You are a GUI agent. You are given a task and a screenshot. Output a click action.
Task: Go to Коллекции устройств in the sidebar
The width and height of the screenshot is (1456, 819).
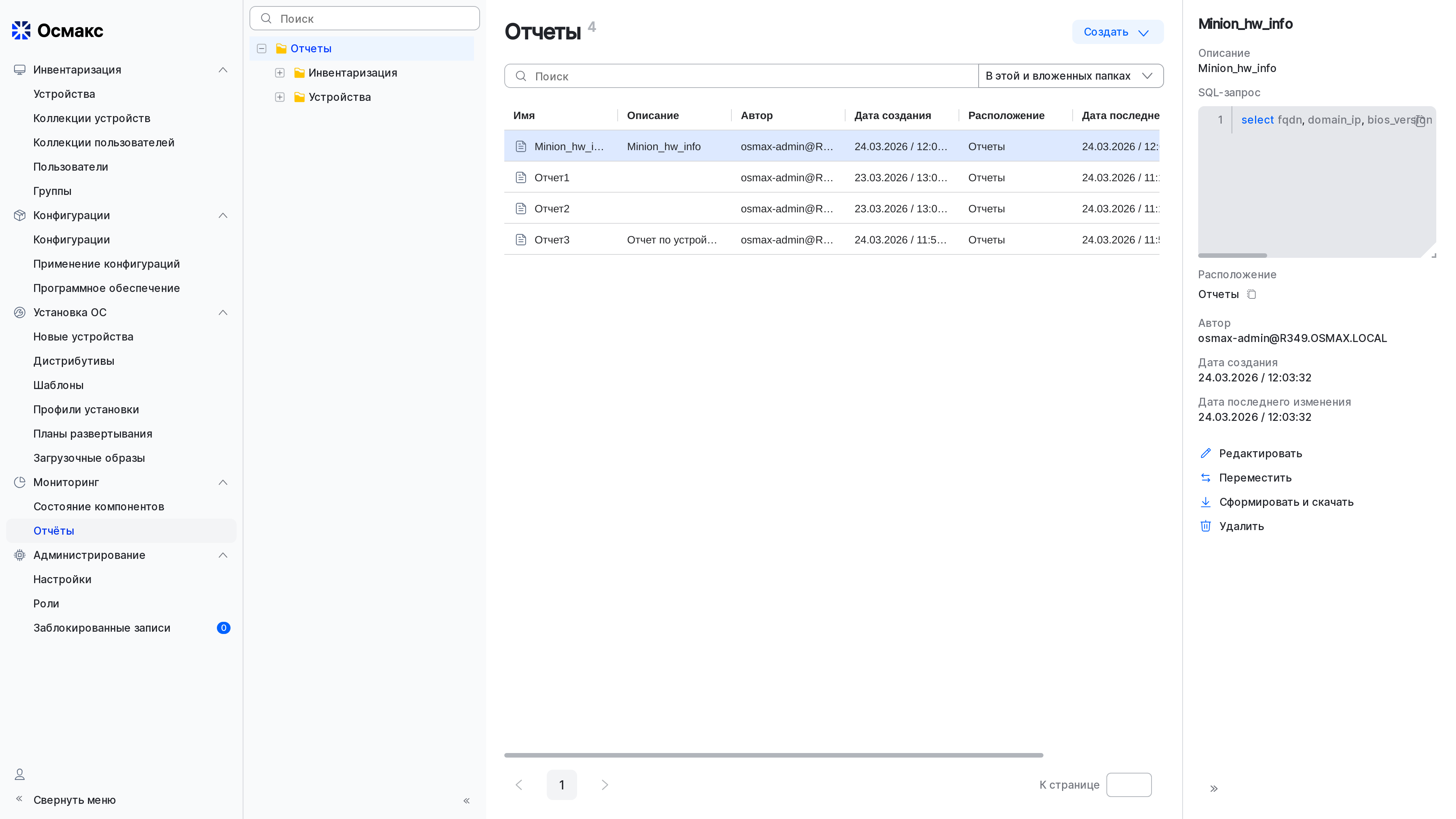point(91,118)
